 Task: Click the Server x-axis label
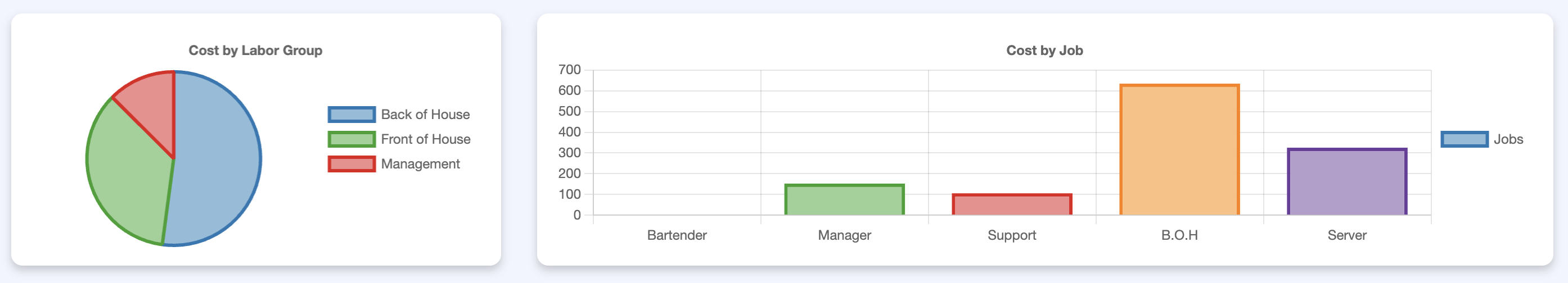tap(1346, 235)
